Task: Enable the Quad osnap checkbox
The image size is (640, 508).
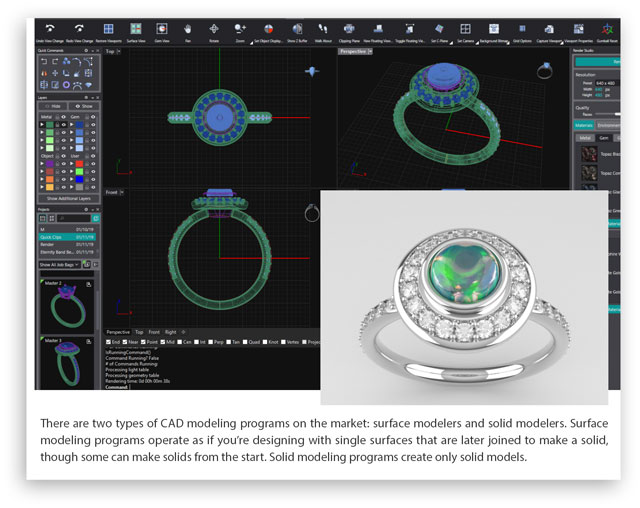Action: click(x=245, y=342)
